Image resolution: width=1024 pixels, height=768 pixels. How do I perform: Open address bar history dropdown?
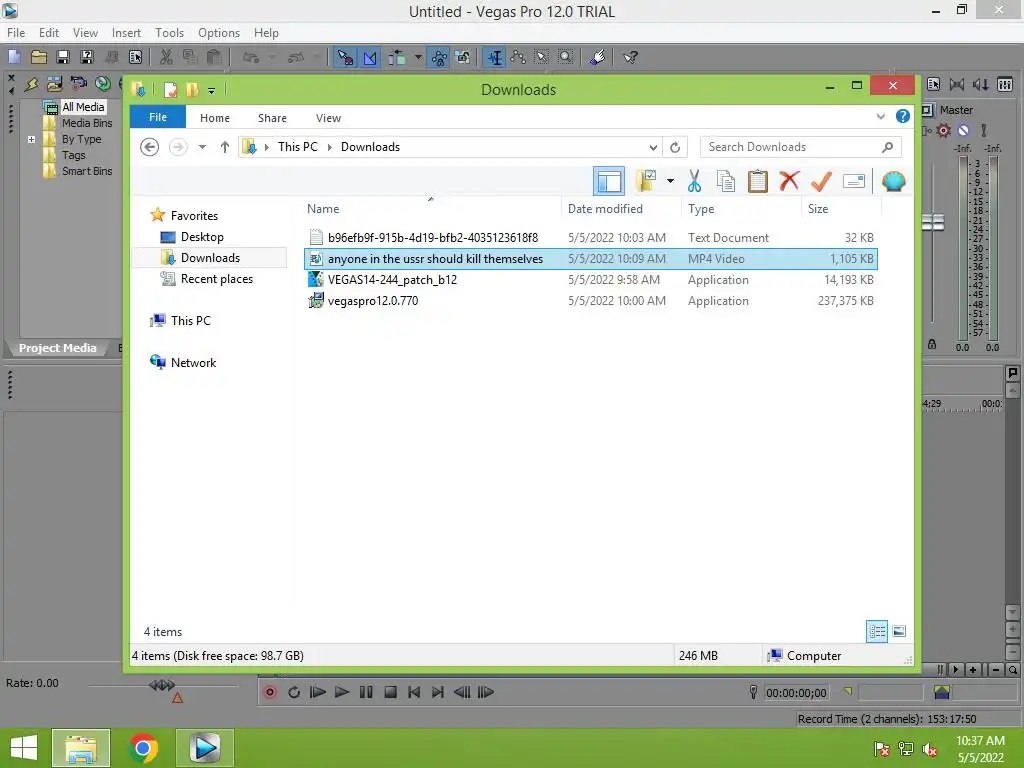click(x=653, y=147)
